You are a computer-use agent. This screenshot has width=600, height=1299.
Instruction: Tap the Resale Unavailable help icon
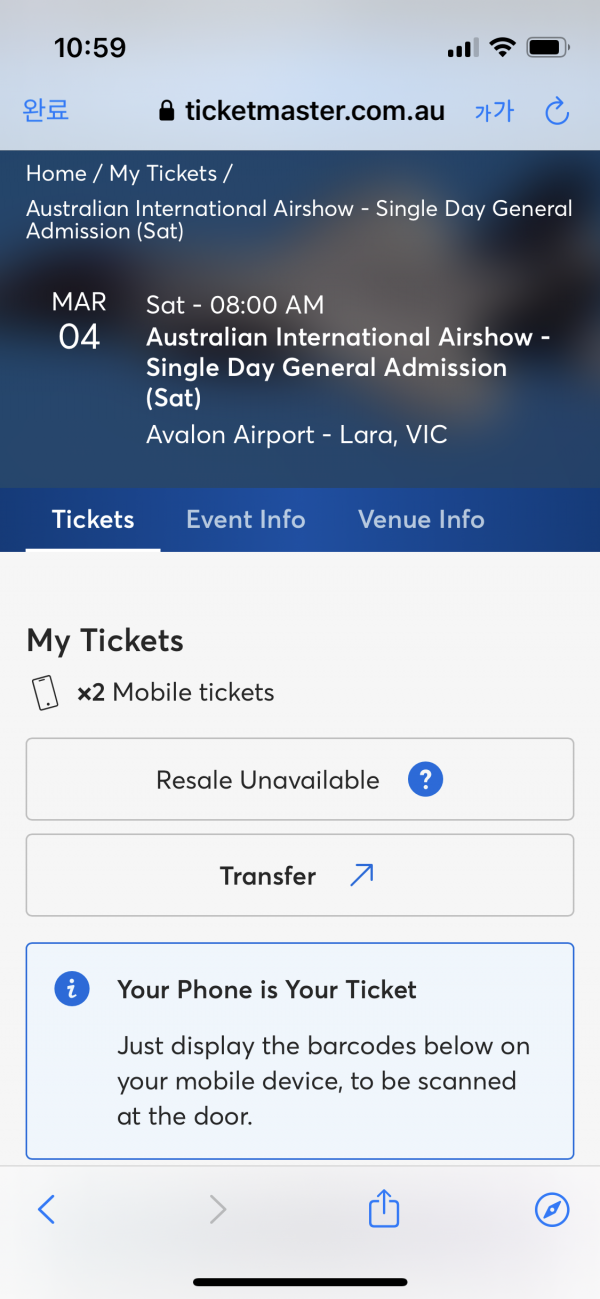point(425,780)
